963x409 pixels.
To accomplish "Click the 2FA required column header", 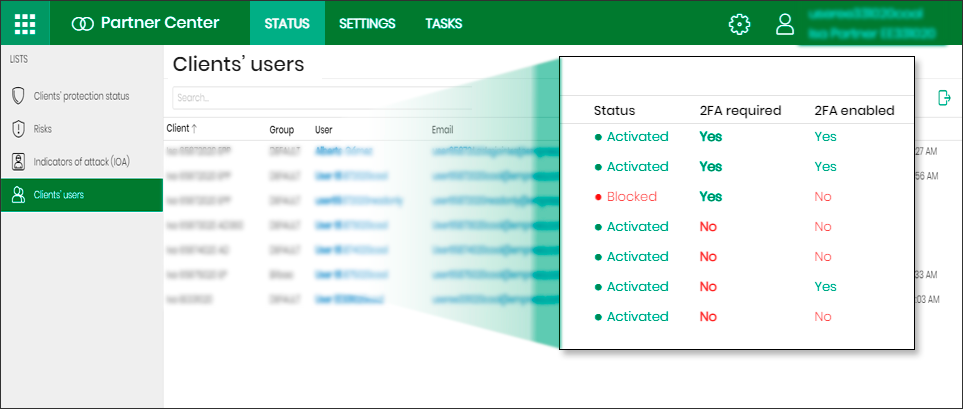I will pyautogui.click(x=740, y=111).
